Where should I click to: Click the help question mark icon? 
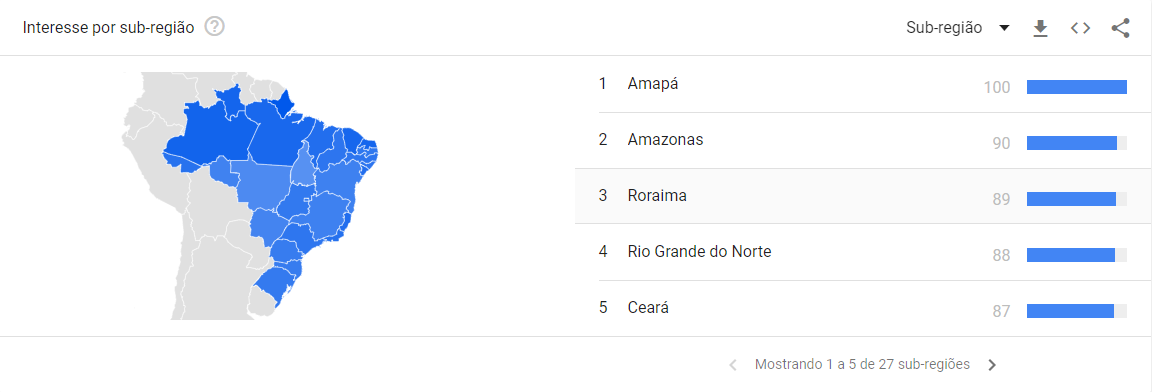(215, 27)
